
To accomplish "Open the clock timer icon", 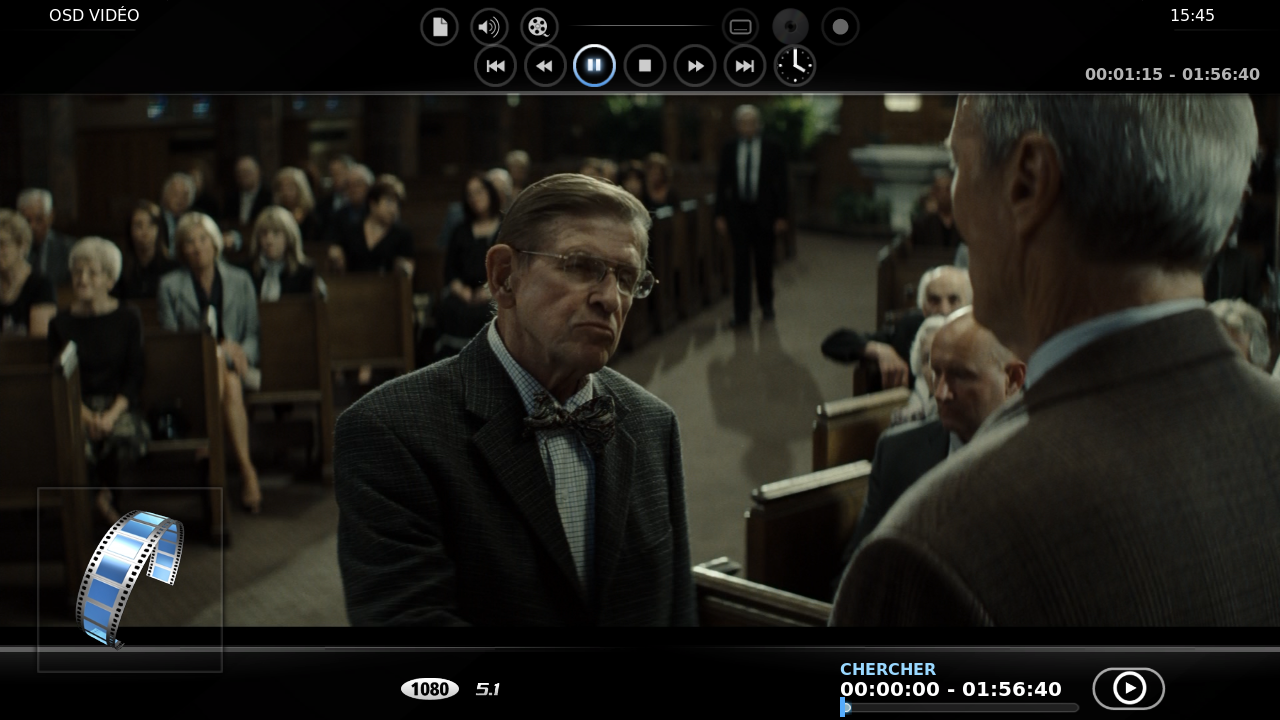I will 795,66.
